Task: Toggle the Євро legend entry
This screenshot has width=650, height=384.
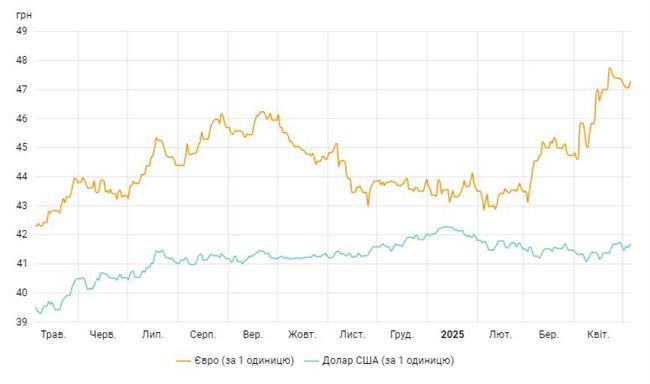Action: pyautogui.click(x=235, y=360)
